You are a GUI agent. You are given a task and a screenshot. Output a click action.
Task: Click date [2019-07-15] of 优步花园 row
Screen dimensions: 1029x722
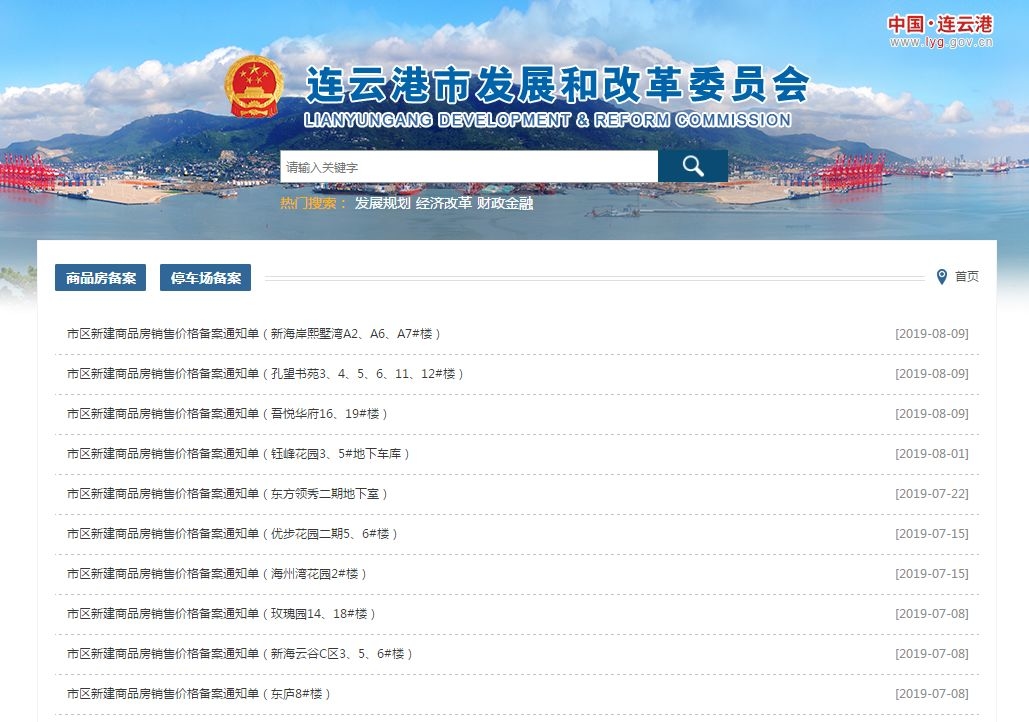pos(932,534)
